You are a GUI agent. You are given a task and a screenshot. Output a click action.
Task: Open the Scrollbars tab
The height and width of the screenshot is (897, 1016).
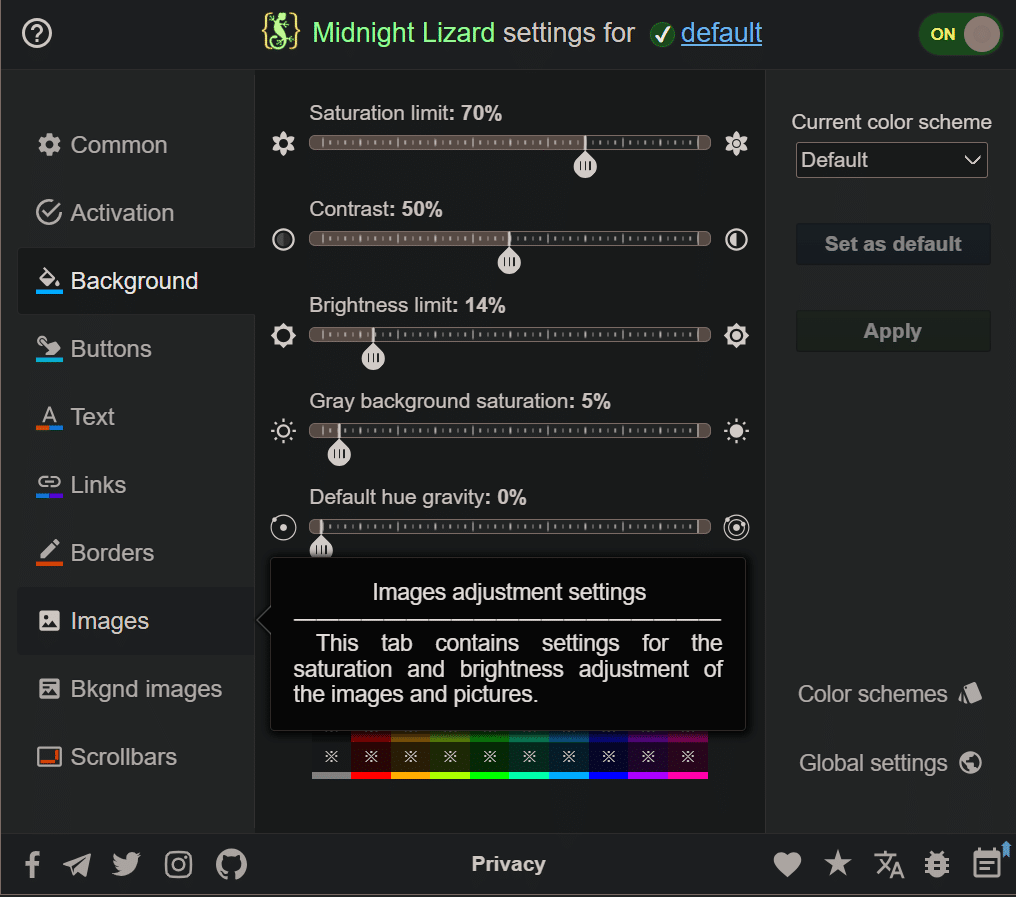point(123,757)
